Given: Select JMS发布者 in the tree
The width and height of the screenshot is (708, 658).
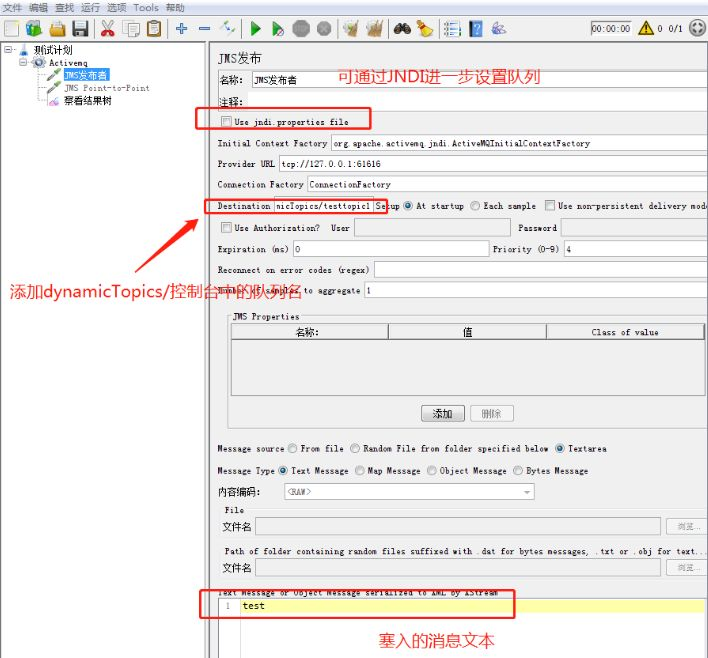Looking at the screenshot, I should tap(86, 75).
